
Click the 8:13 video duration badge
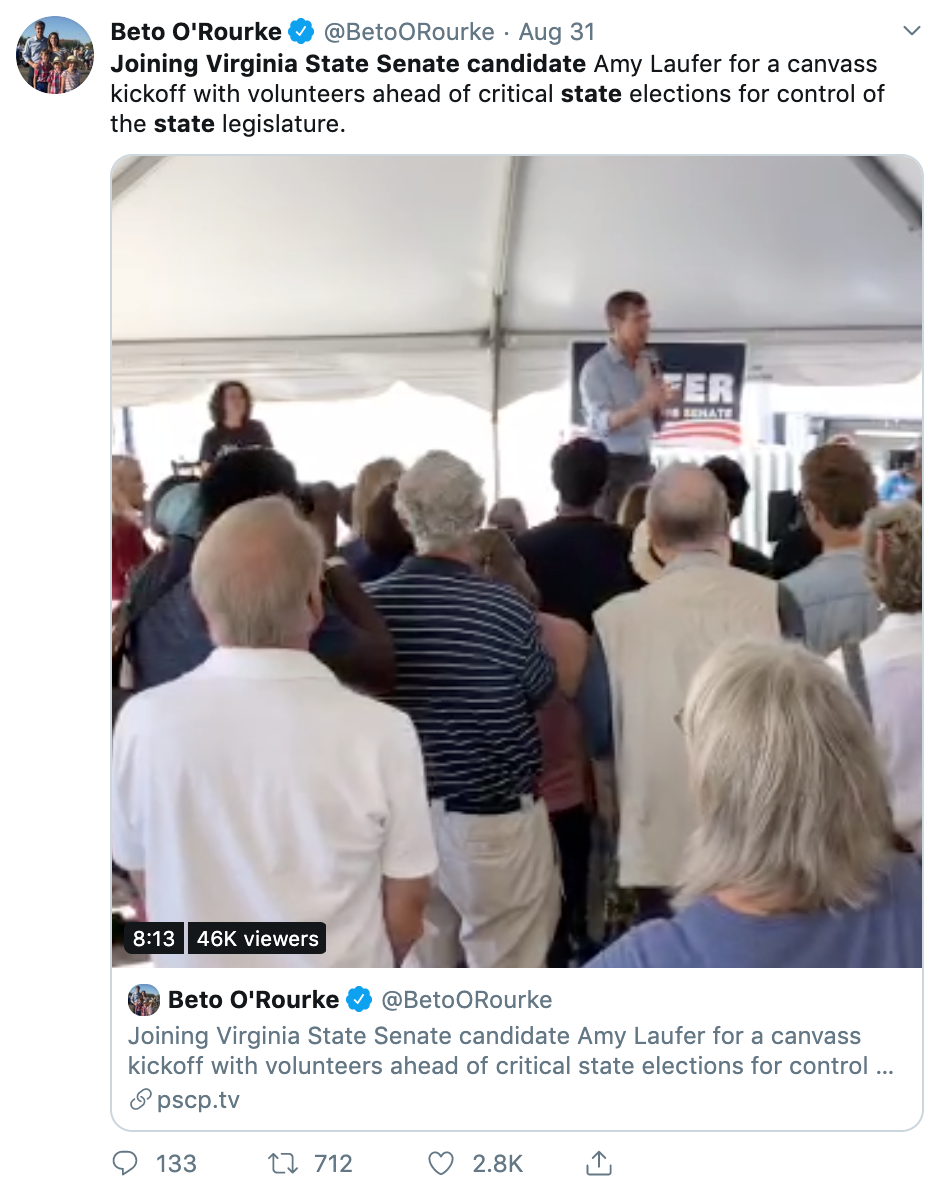(x=154, y=938)
